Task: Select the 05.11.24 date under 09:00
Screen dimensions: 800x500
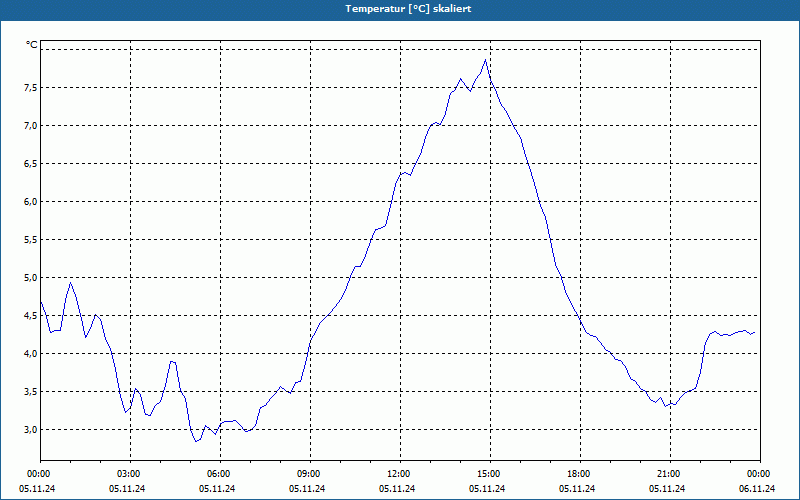Action: pyautogui.click(x=307, y=489)
